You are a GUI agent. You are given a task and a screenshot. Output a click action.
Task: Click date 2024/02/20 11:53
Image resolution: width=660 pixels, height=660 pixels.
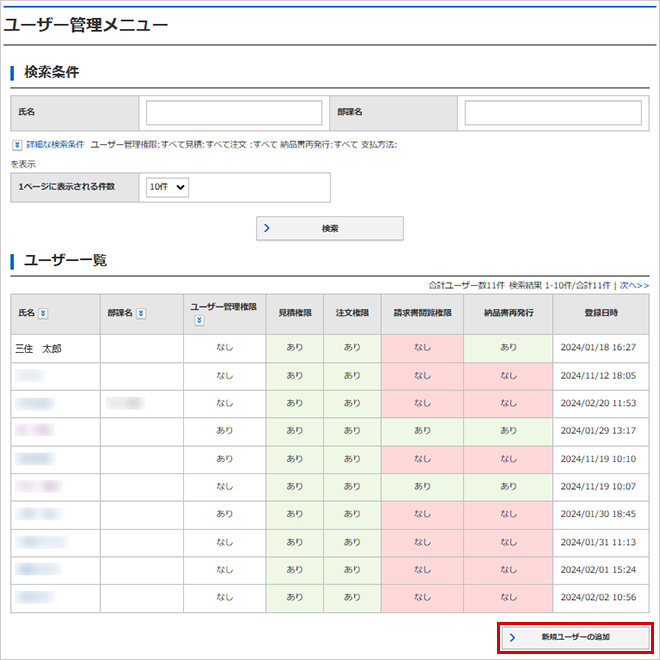pyautogui.click(x=598, y=403)
